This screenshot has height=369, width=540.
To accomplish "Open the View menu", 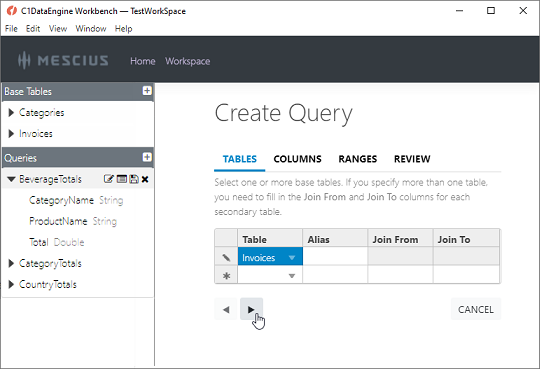I will coord(58,29).
